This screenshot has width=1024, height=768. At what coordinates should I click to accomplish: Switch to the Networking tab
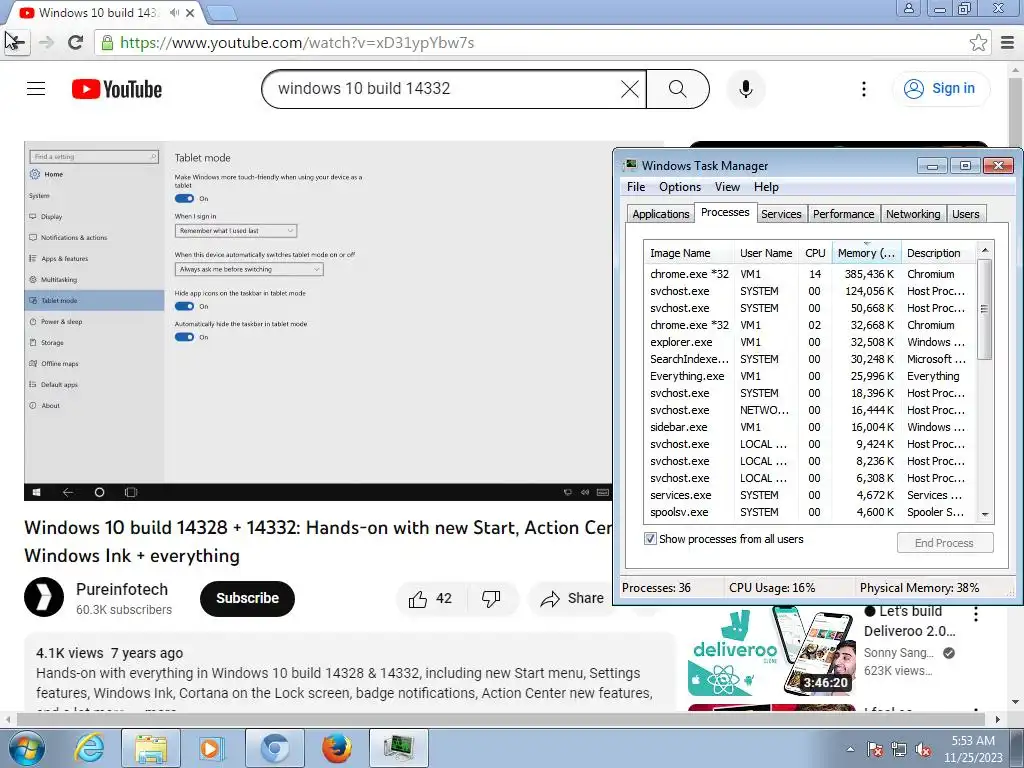tap(913, 214)
